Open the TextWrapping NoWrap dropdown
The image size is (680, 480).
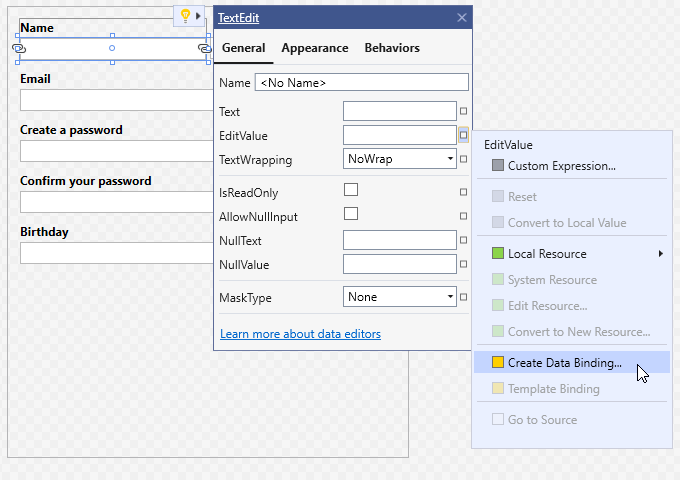[x=399, y=159]
